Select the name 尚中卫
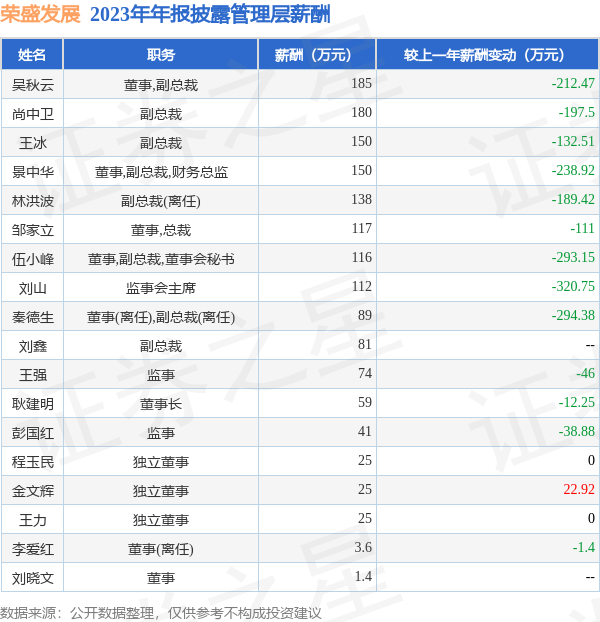The image size is (600, 622). pos(33,114)
